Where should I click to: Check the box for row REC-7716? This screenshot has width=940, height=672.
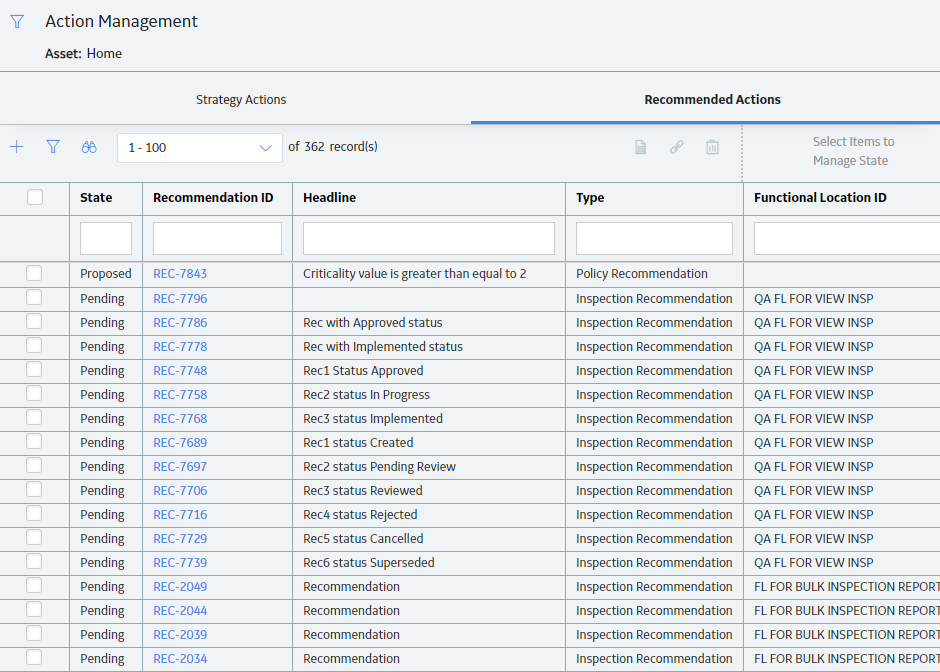click(x=34, y=513)
